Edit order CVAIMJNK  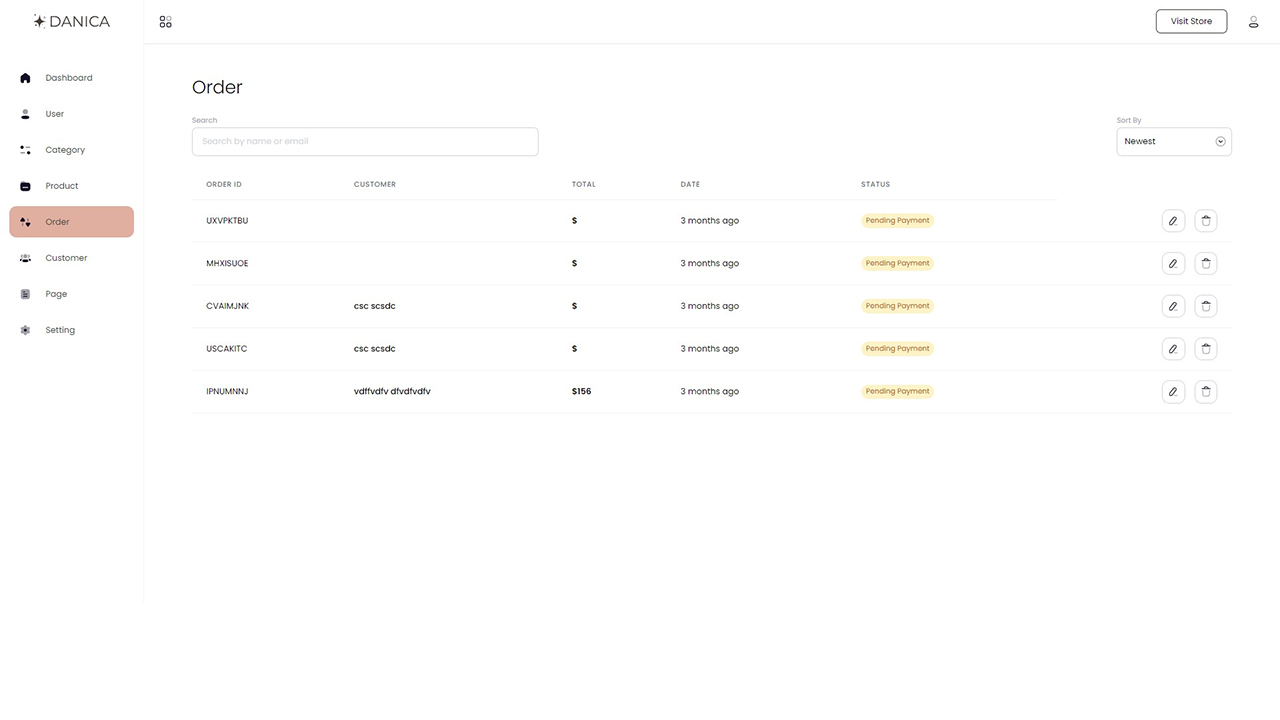pos(1173,306)
